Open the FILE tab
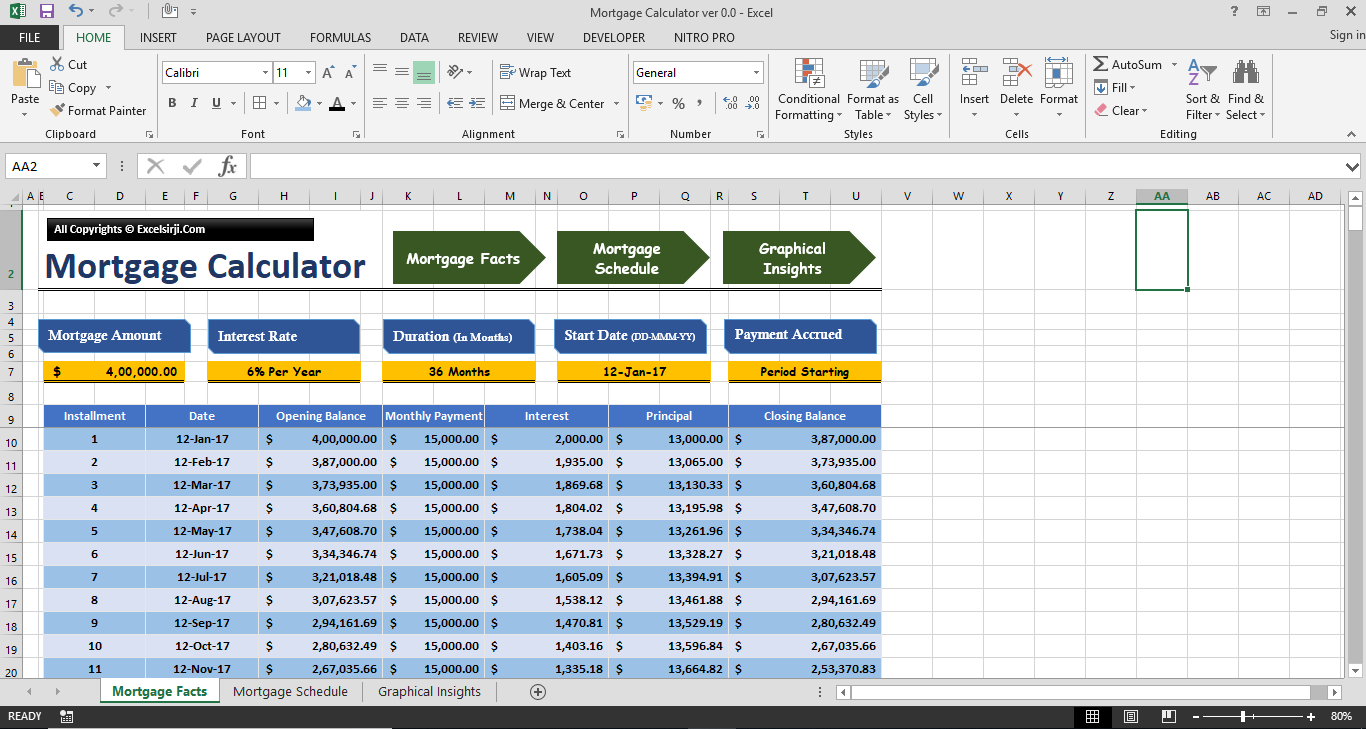The width and height of the screenshot is (1366, 729). point(30,37)
